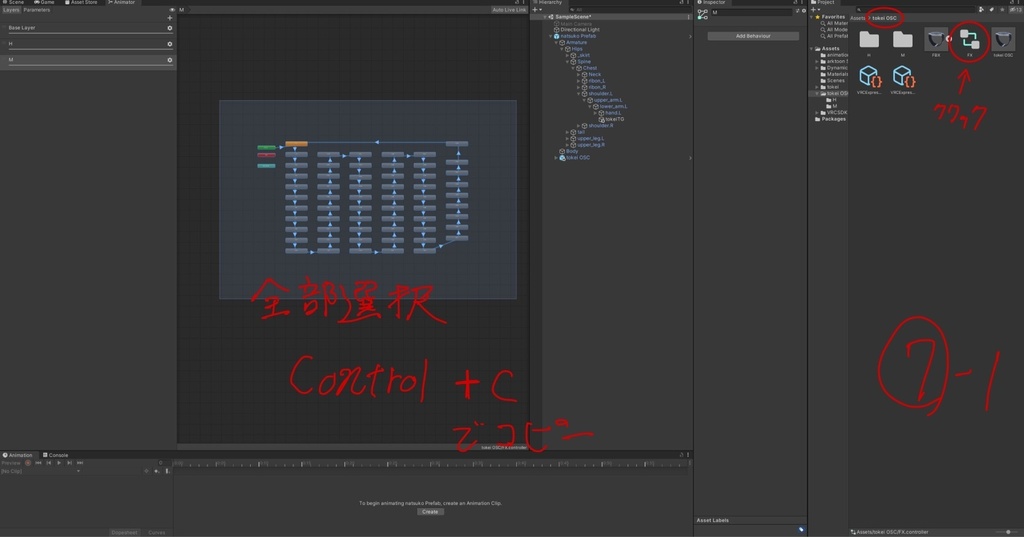Screen dimensions: 1024x537
Task: Expand tokei OSC in Hierarchy
Action: (556, 157)
